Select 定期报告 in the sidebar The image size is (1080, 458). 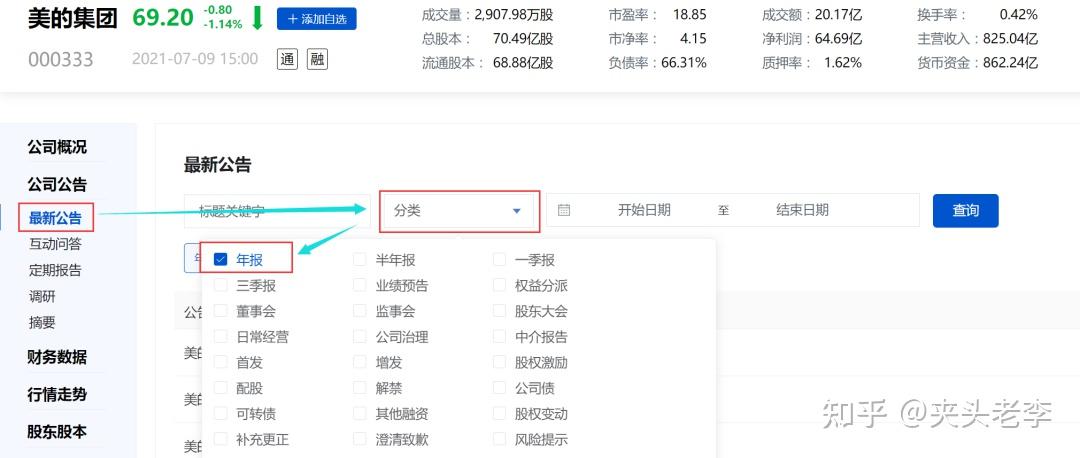(55, 270)
